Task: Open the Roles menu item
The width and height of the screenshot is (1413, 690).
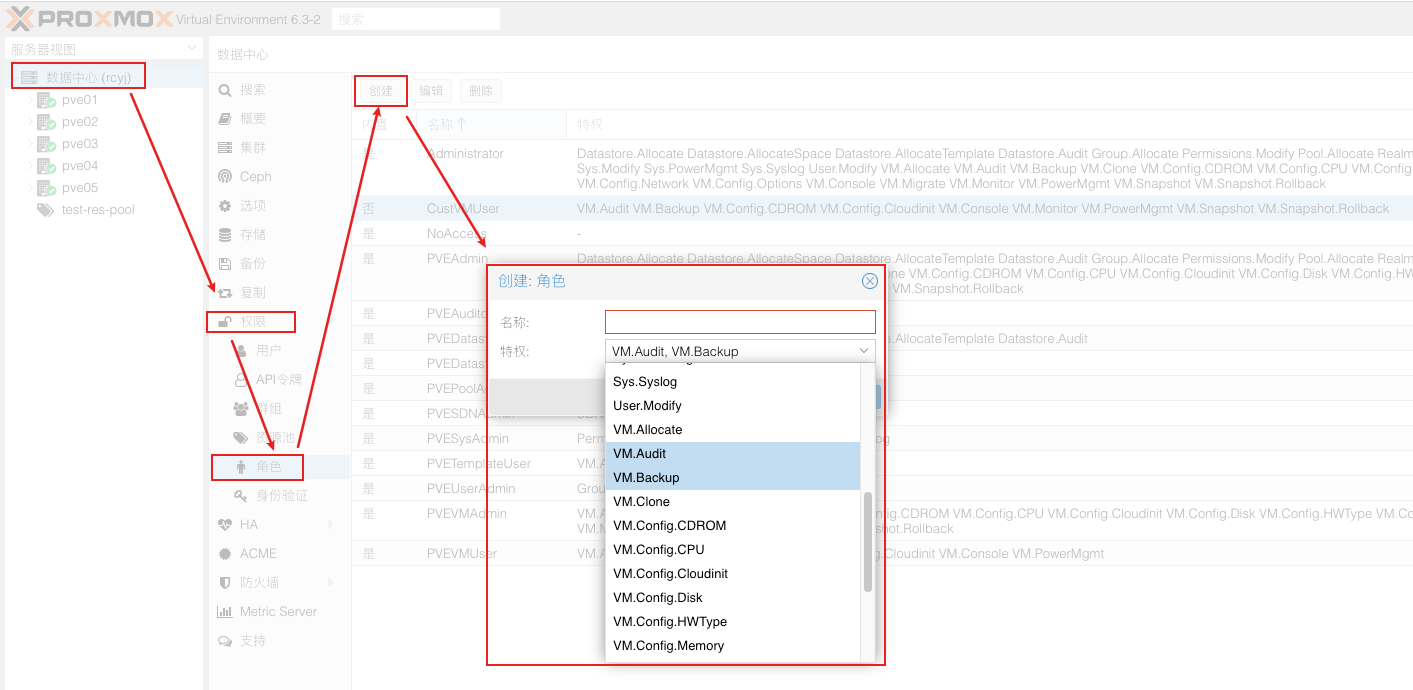Action: 280,467
